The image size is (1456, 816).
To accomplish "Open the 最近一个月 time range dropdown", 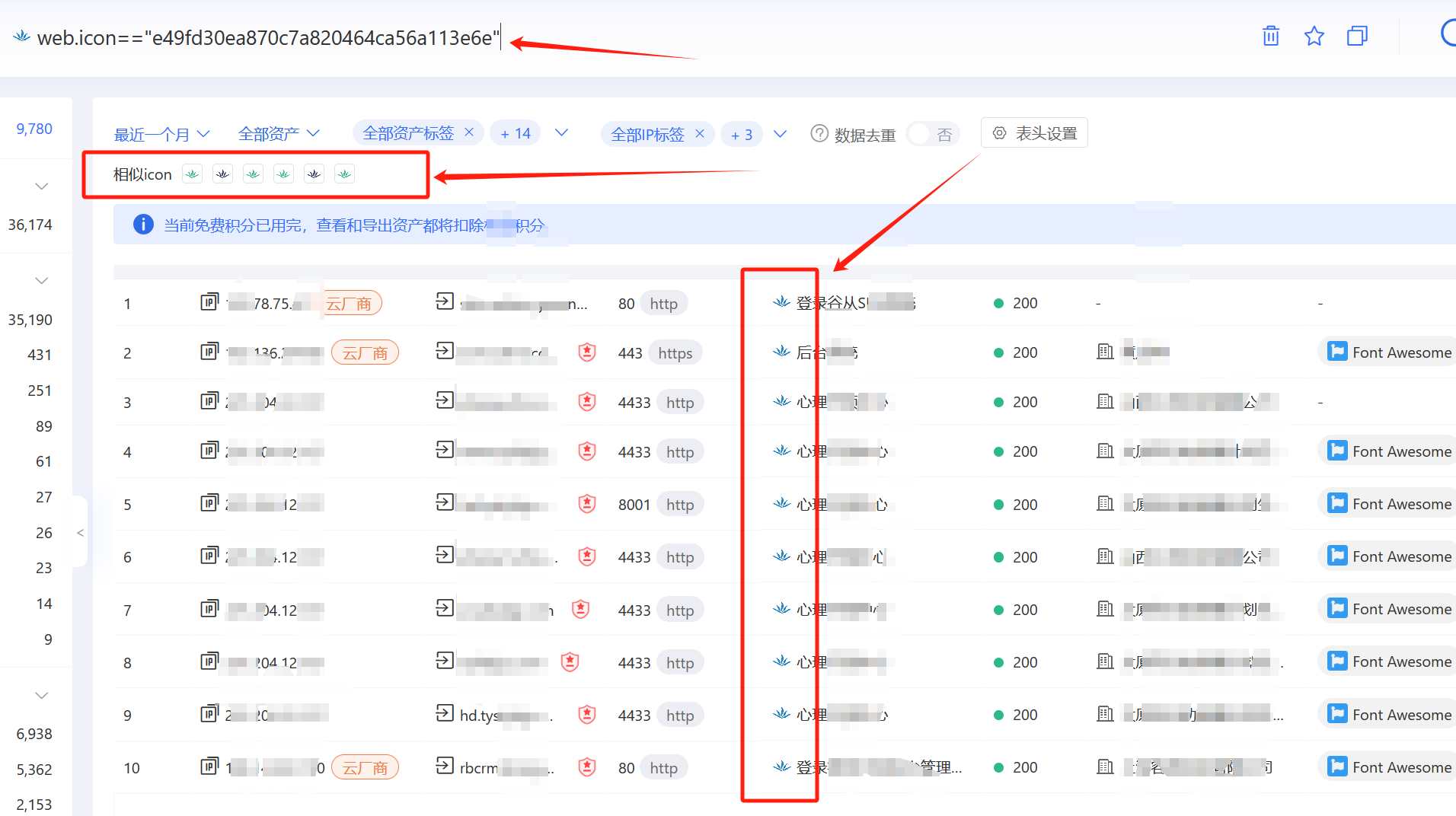I will [x=161, y=135].
